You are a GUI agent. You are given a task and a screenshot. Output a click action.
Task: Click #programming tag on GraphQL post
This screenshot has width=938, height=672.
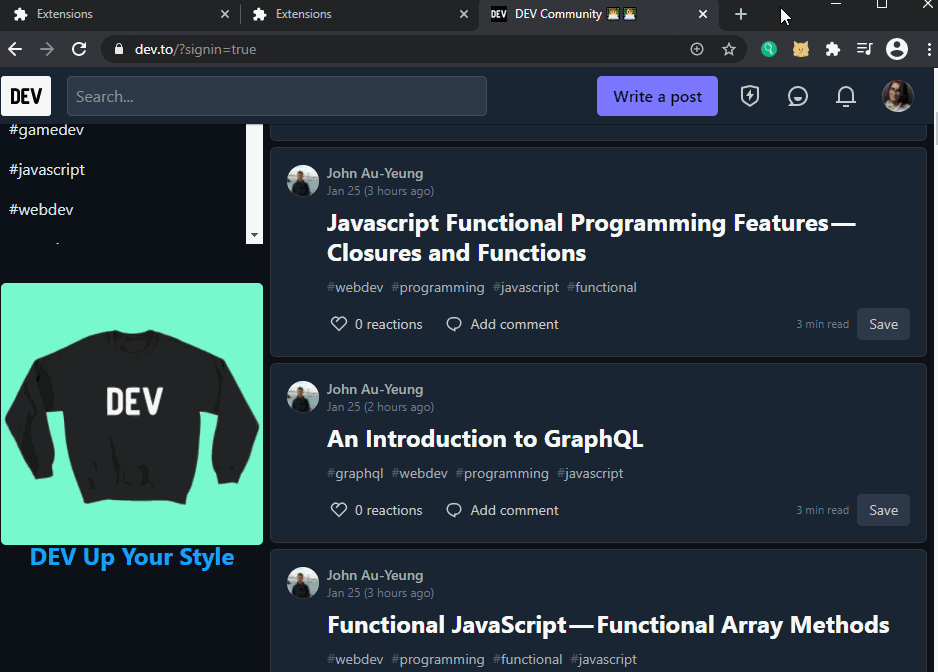tap(502, 473)
